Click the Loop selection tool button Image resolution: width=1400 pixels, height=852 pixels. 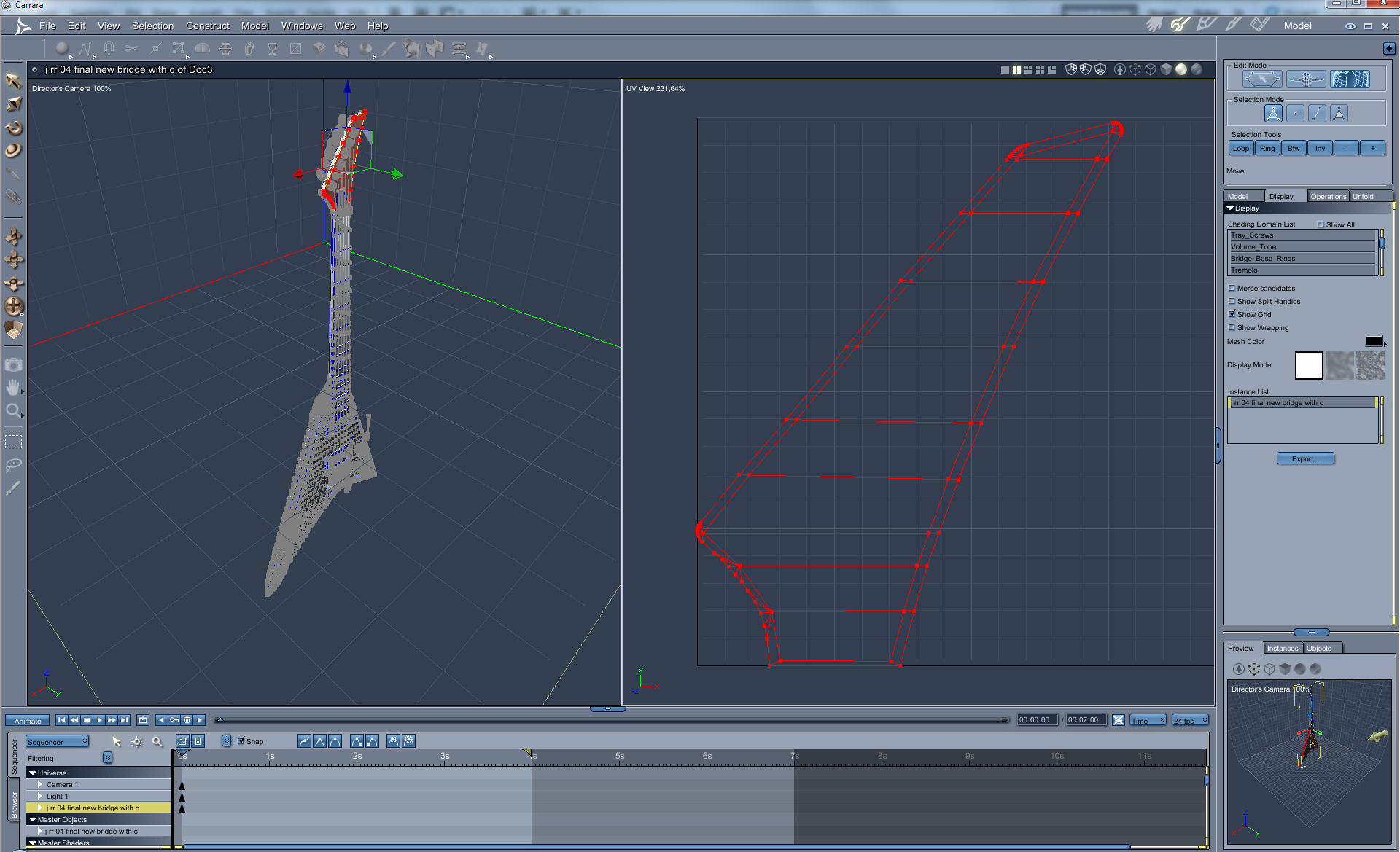[x=1240, y=149]
